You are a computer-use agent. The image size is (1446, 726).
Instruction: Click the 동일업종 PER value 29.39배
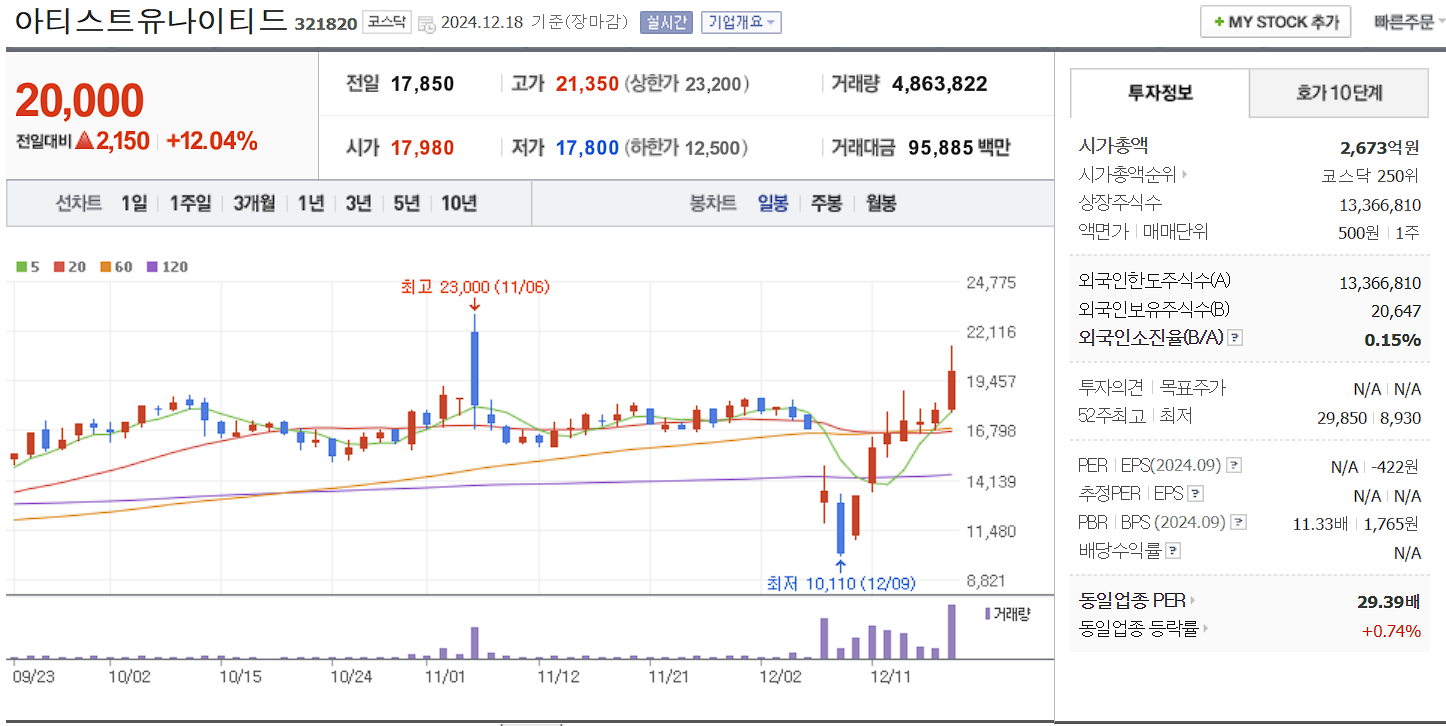click(1389, 602)
